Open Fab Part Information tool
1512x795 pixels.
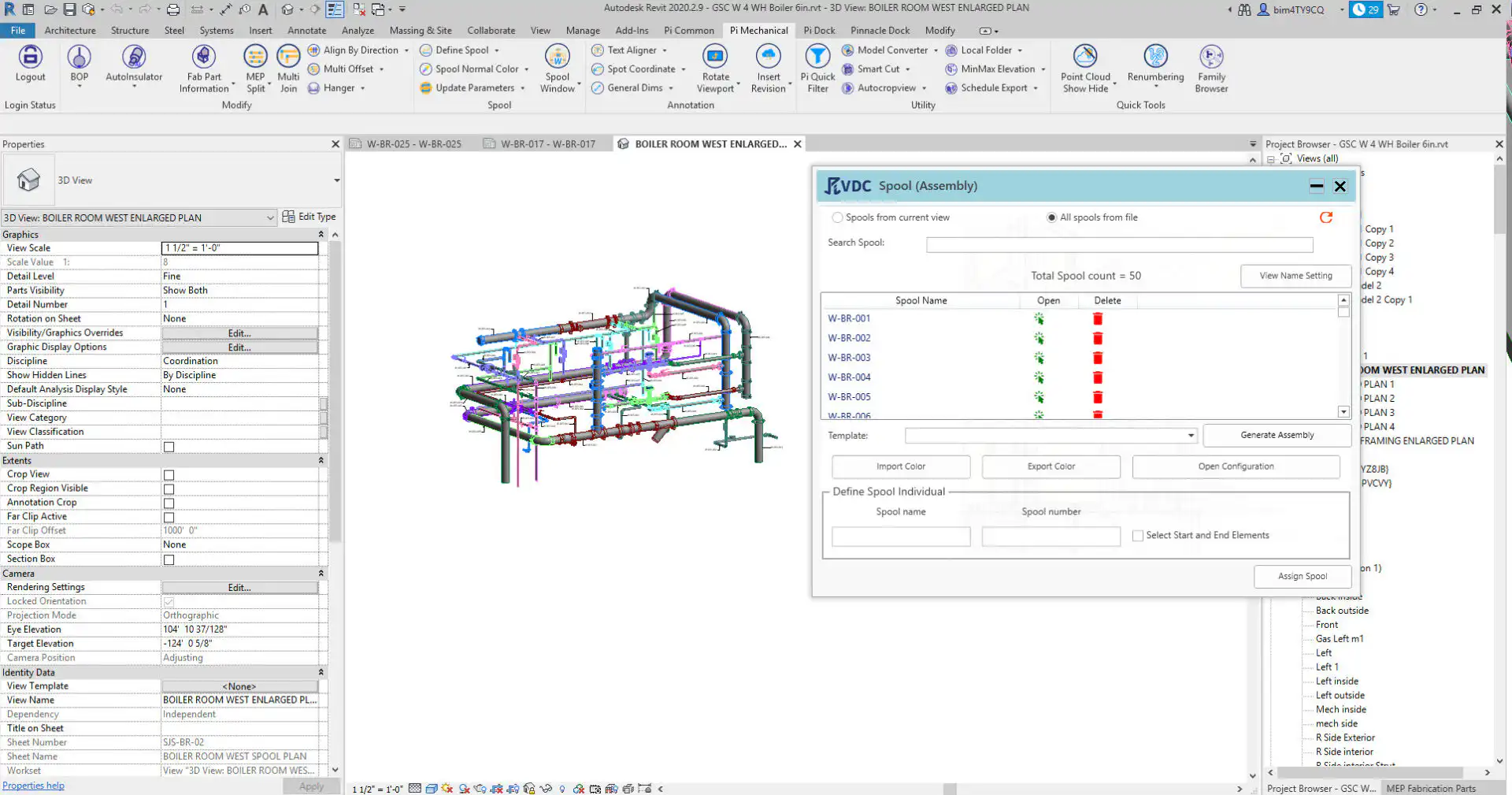coord(204,69)
